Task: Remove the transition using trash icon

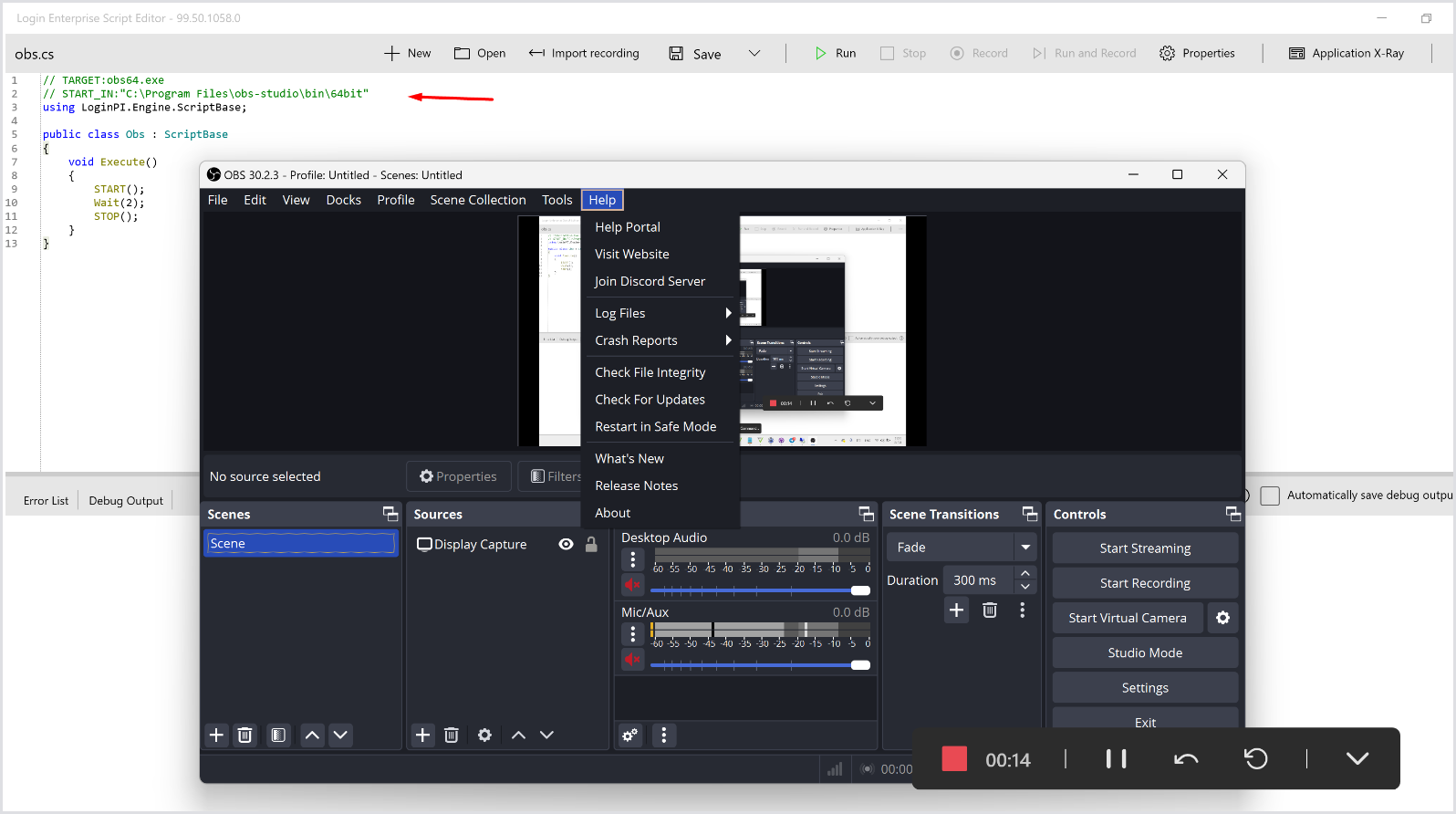Action: pos(990,610)
